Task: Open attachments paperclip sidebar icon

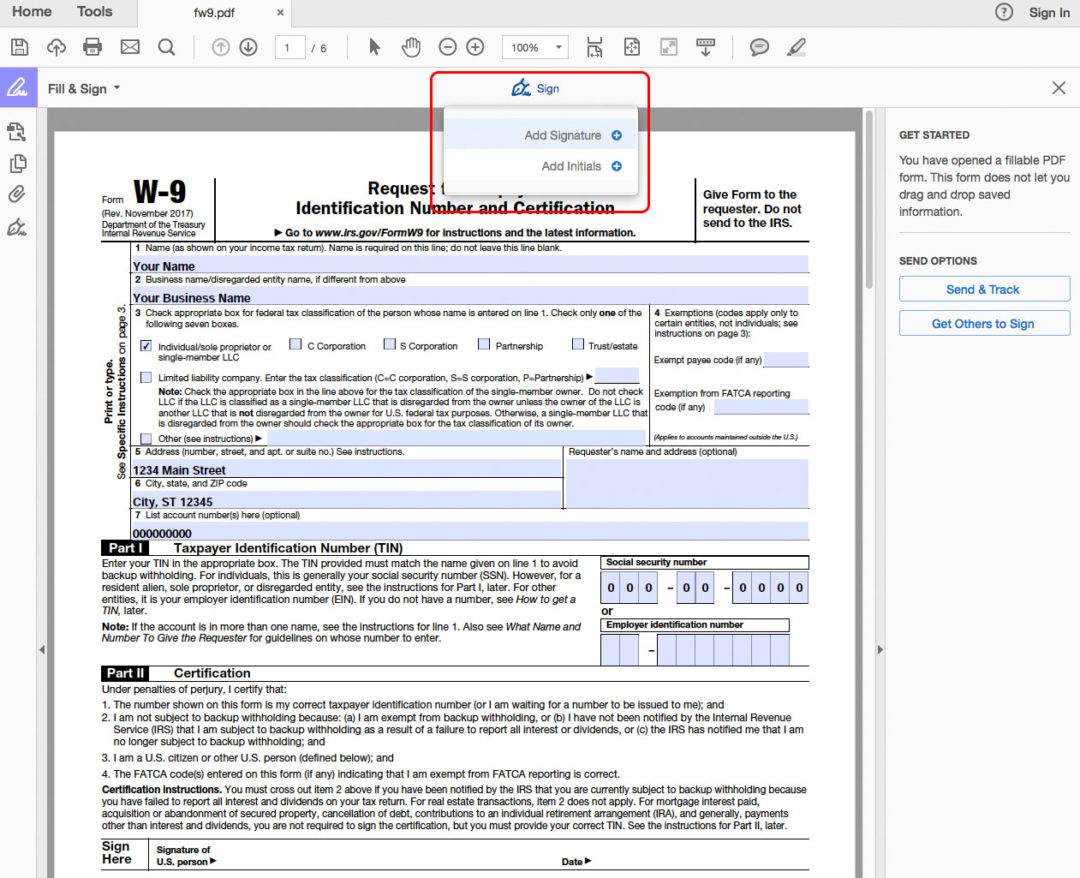Action: 17,194
